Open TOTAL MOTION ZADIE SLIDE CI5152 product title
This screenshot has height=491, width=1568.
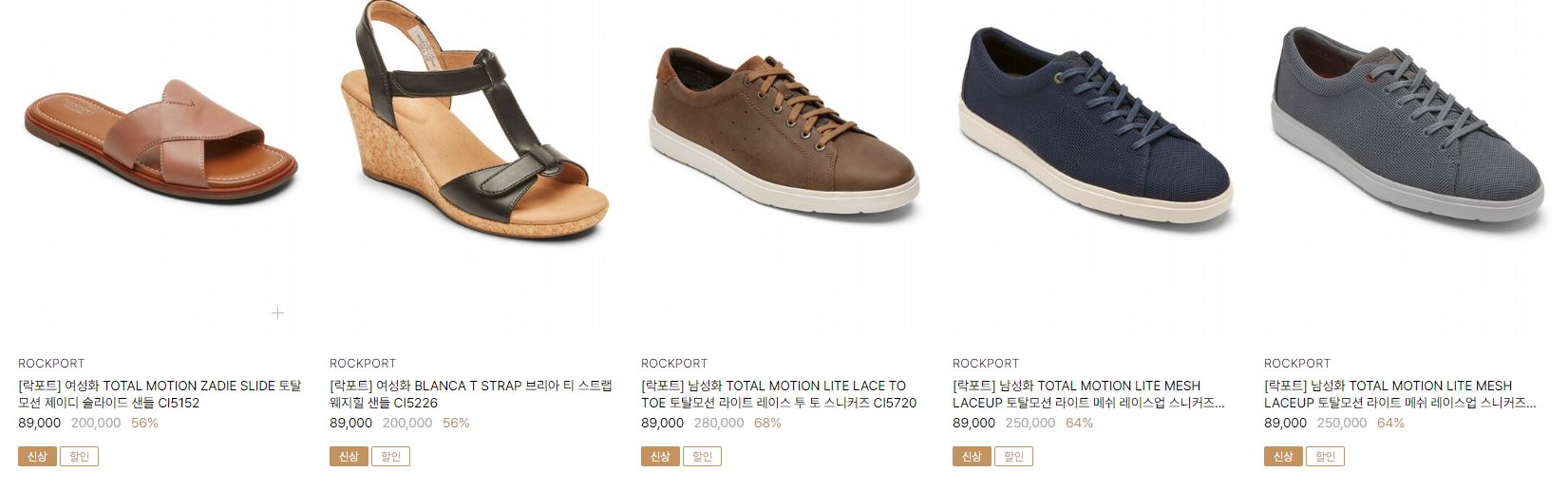click(160, 394)
